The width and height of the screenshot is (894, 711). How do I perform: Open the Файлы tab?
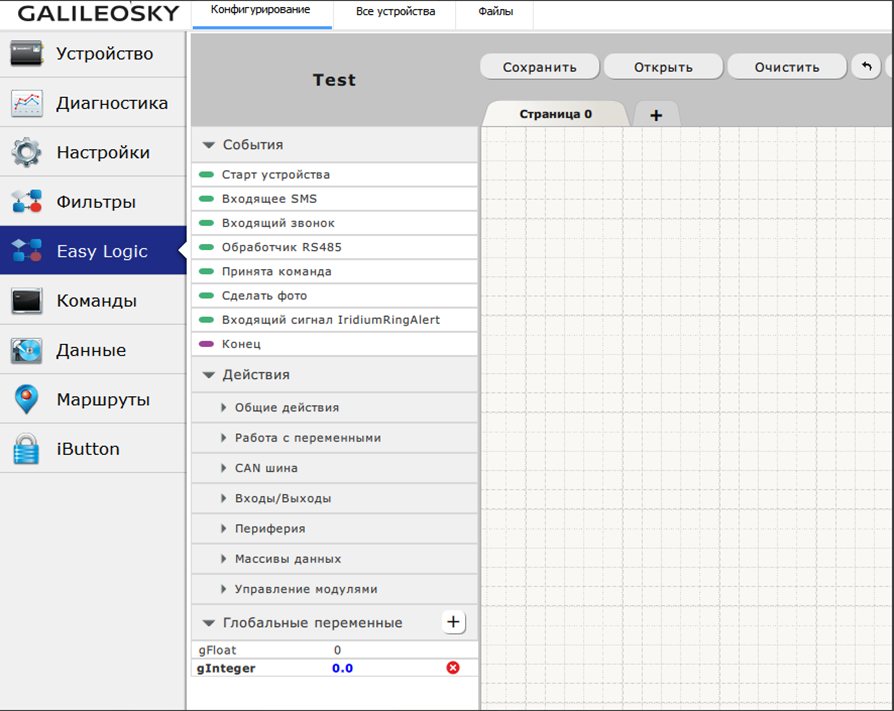493,12
